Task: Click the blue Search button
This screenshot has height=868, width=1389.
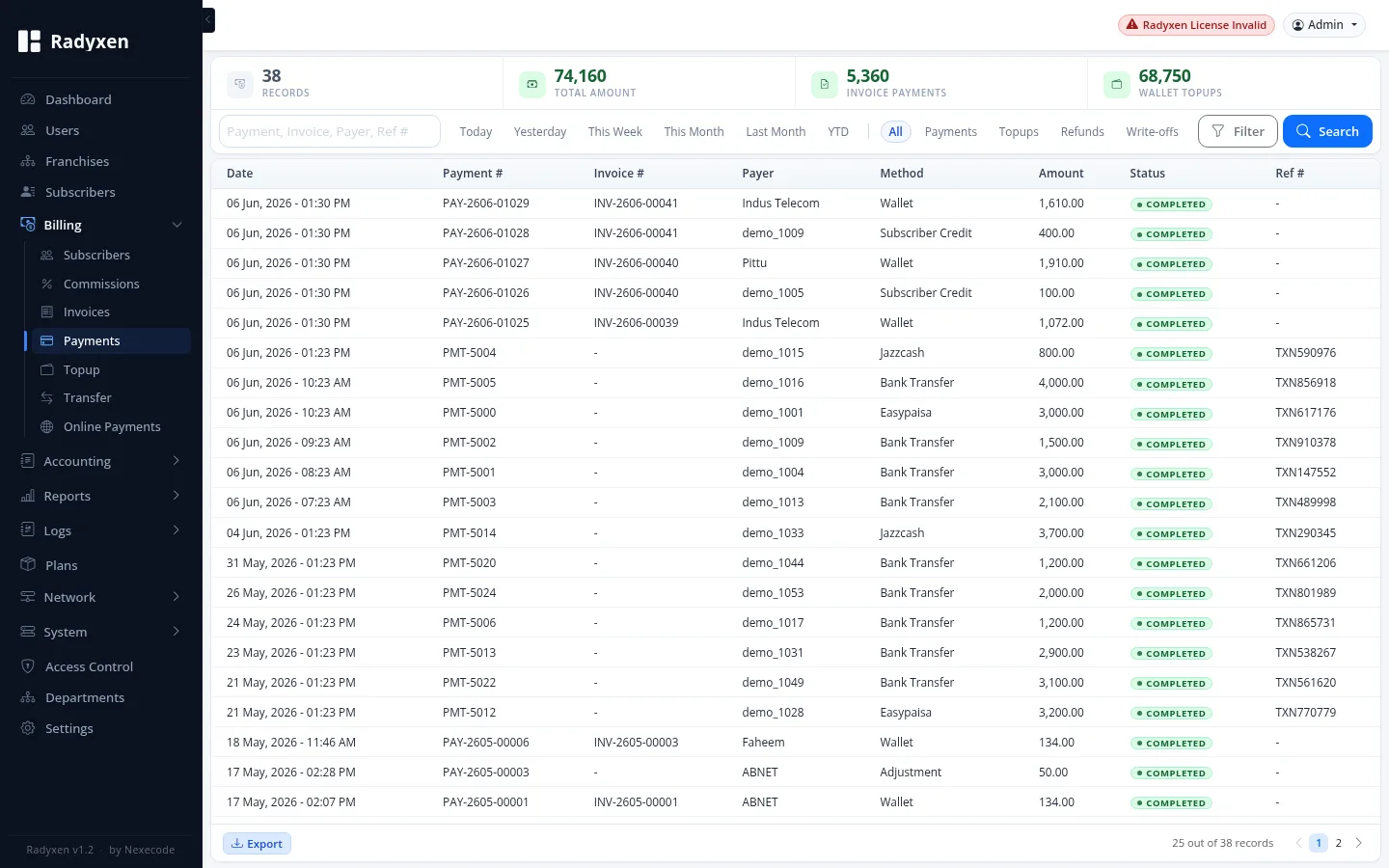Action: 1327,131
